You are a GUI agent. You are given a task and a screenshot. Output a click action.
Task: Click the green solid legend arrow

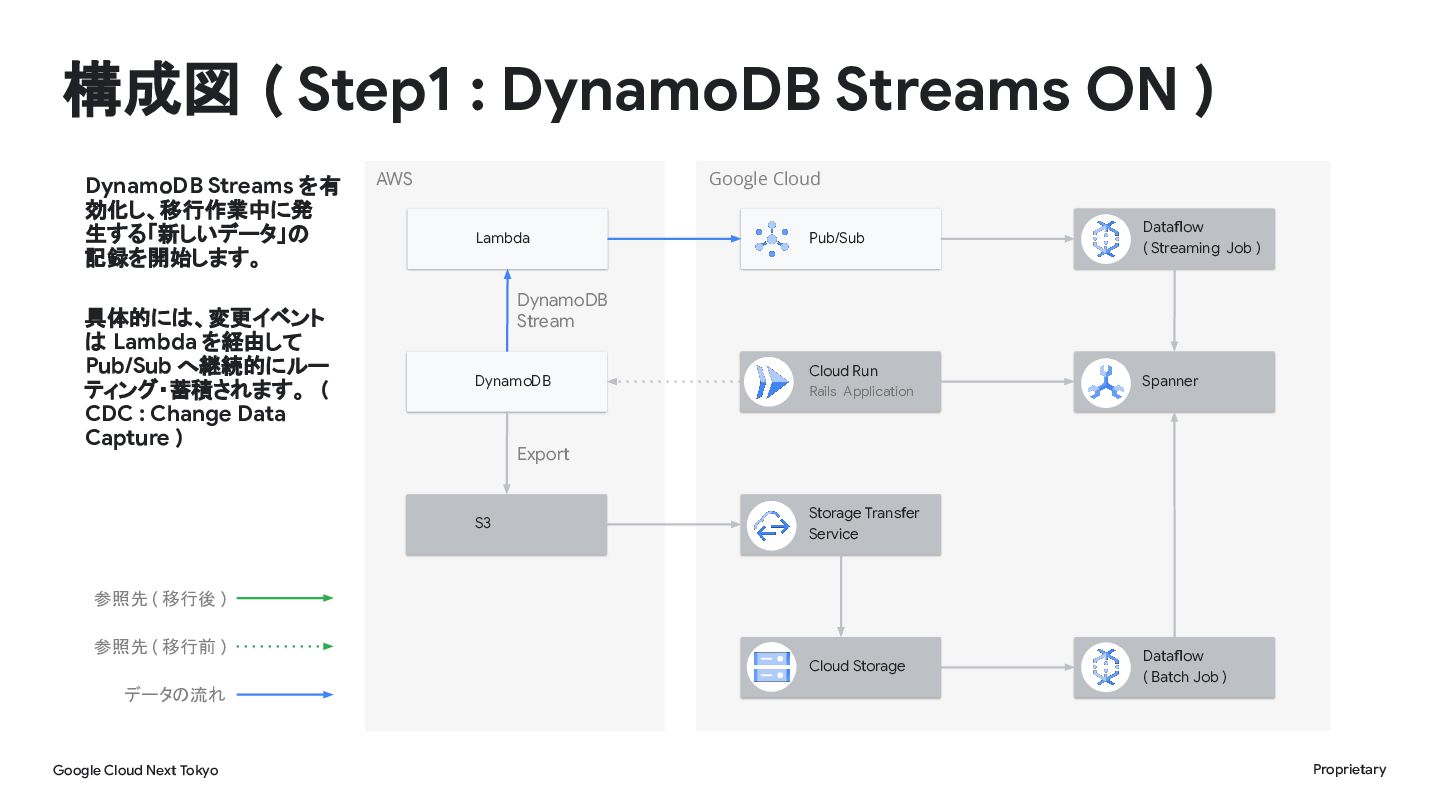[285, 599]
